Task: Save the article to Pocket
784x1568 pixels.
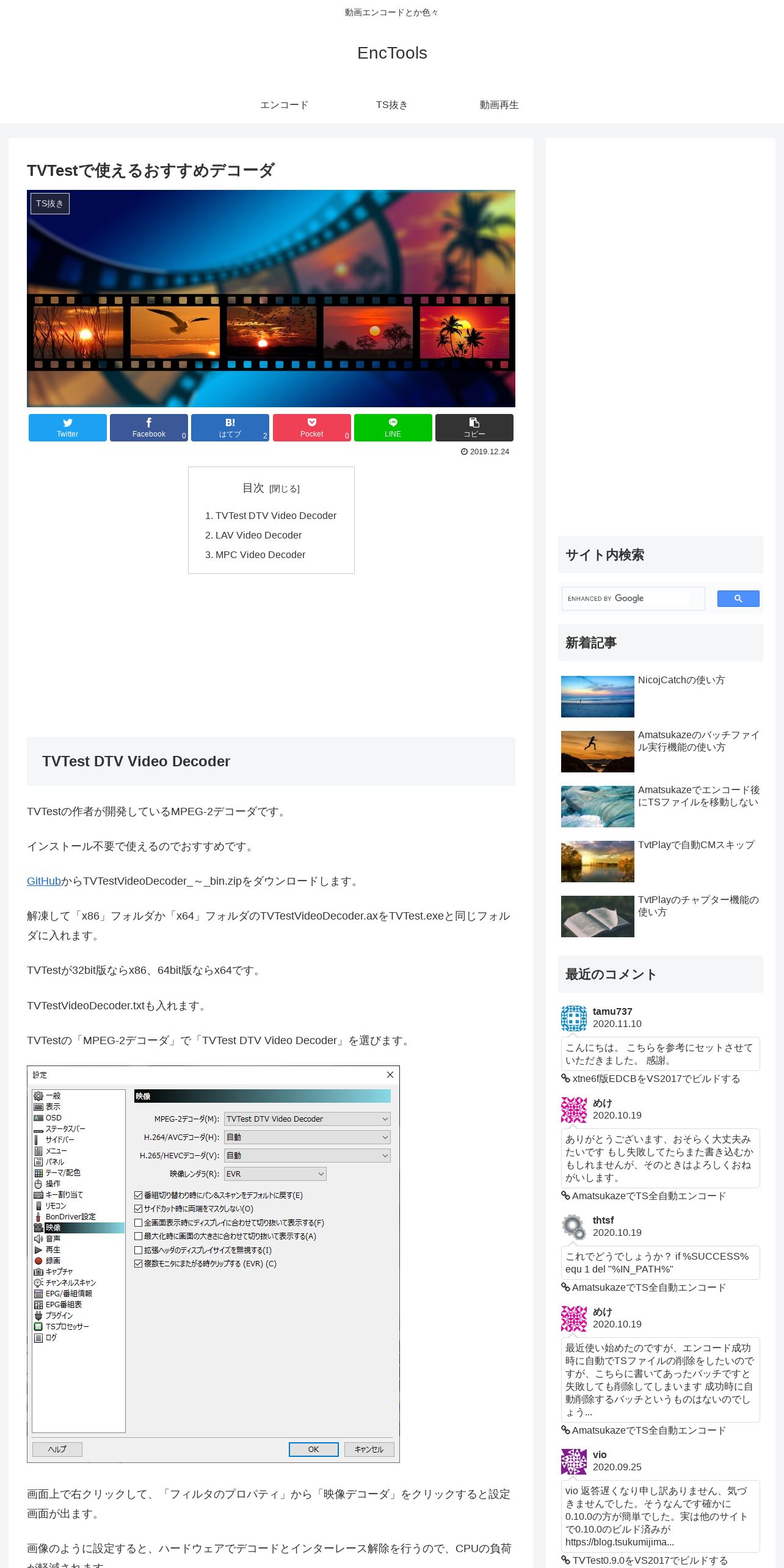Action: 312,427
